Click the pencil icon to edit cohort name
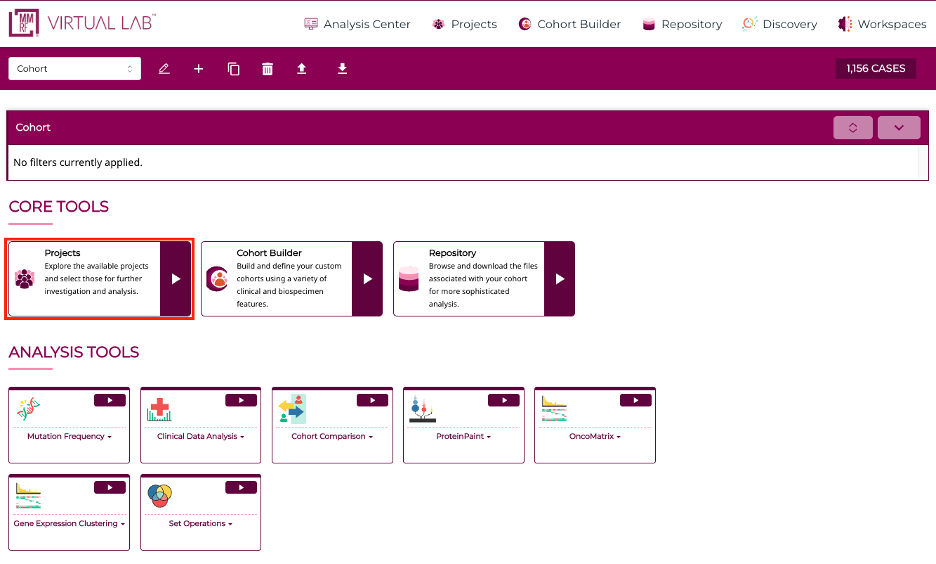 [x=164, y=69]
